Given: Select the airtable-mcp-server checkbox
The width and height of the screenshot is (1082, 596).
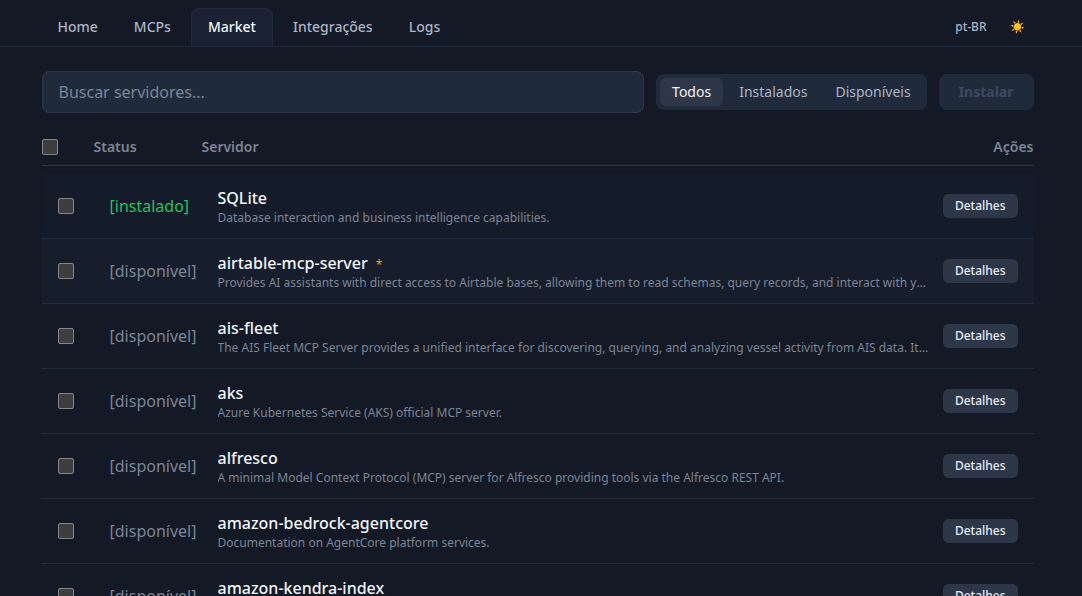Looking at the screenshot, I should tap(66, 271).
